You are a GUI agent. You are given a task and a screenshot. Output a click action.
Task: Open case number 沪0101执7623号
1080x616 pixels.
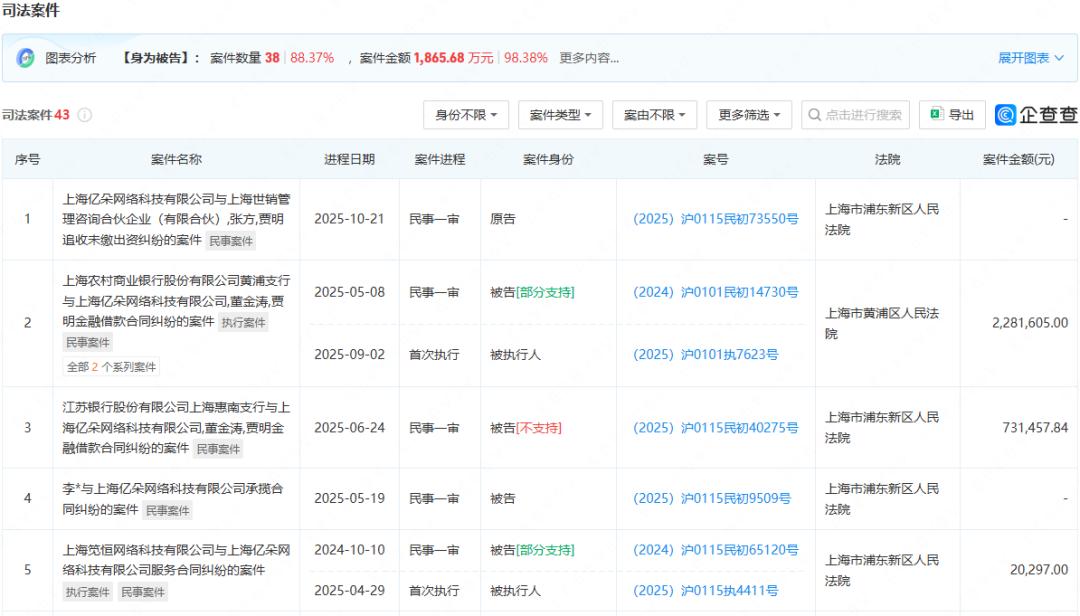click(706, 354)
